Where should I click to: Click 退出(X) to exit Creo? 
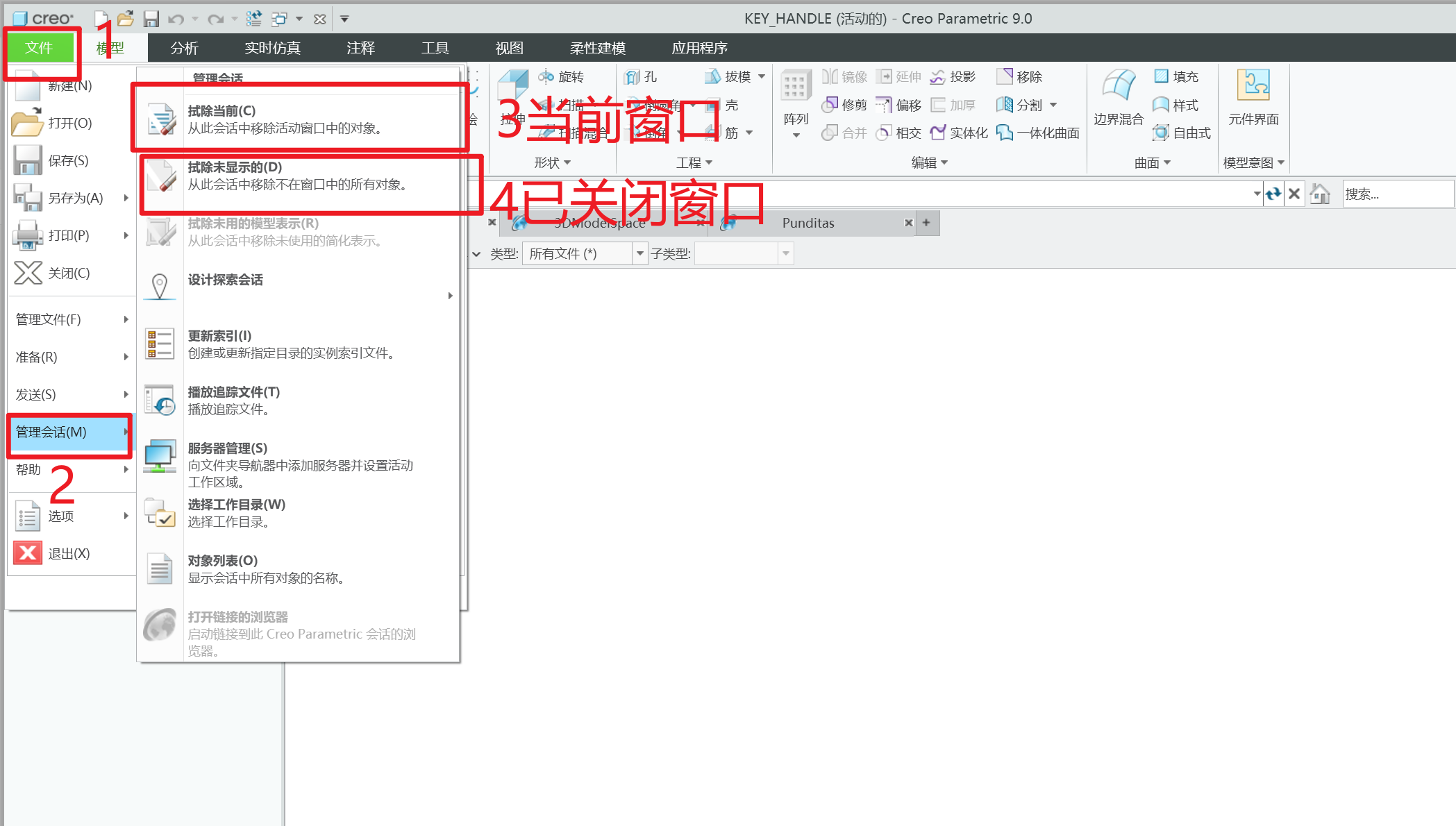[68, 553]
